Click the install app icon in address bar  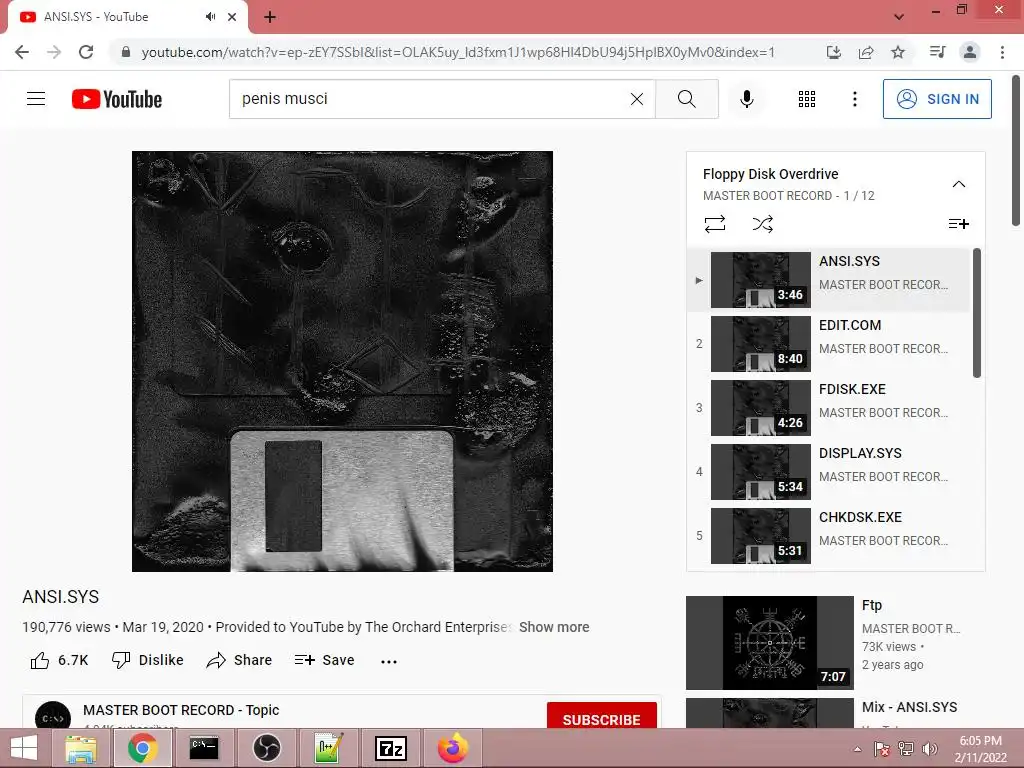(x=834, y=52)
